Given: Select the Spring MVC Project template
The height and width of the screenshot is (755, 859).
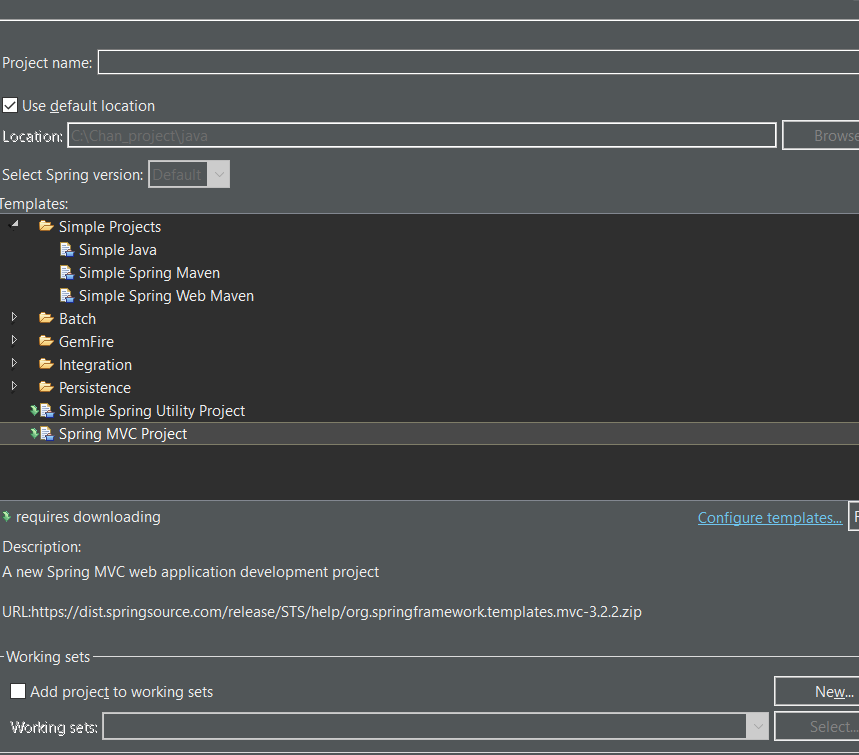Looking at the screenshot, I should [123, 434].
